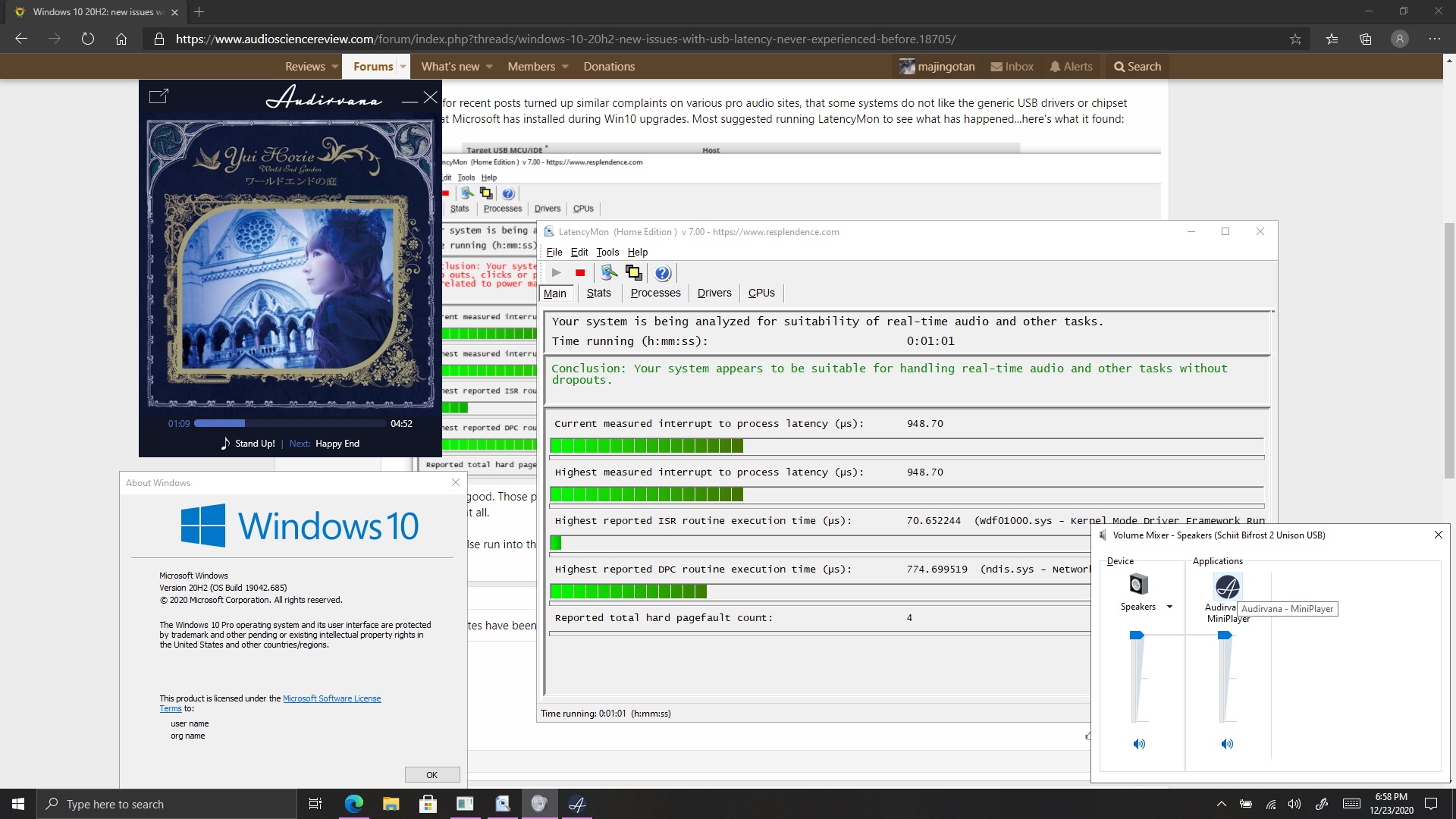Switch to Audirvana via taskbar icon
The width and height of the screenshot is (1456, 819).
point(577,804)
